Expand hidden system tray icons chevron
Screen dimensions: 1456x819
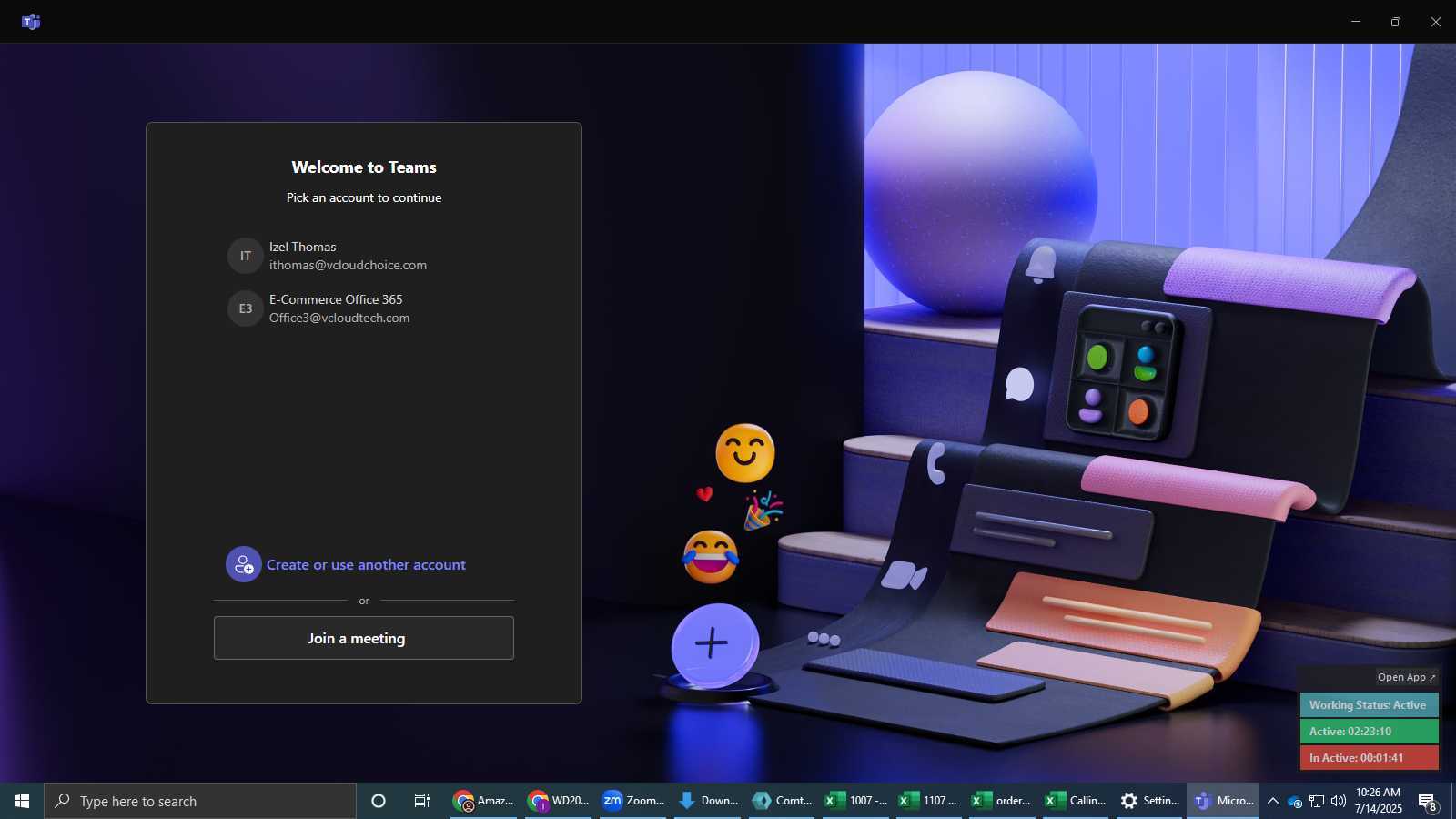pyautogui.click(x=1273, y=801)
